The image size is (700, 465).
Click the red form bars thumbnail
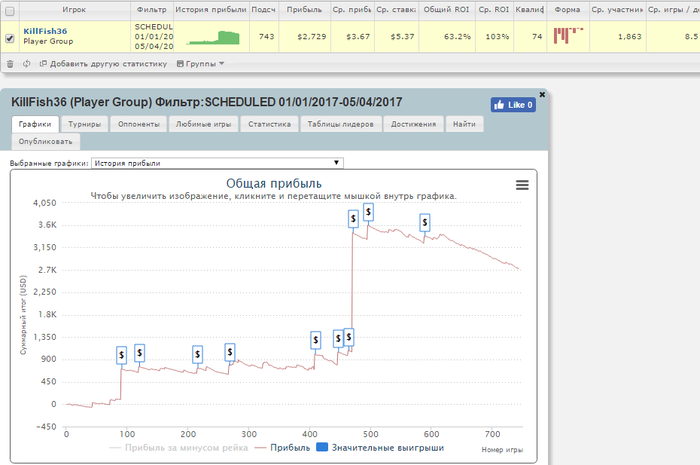coord(568,35)
